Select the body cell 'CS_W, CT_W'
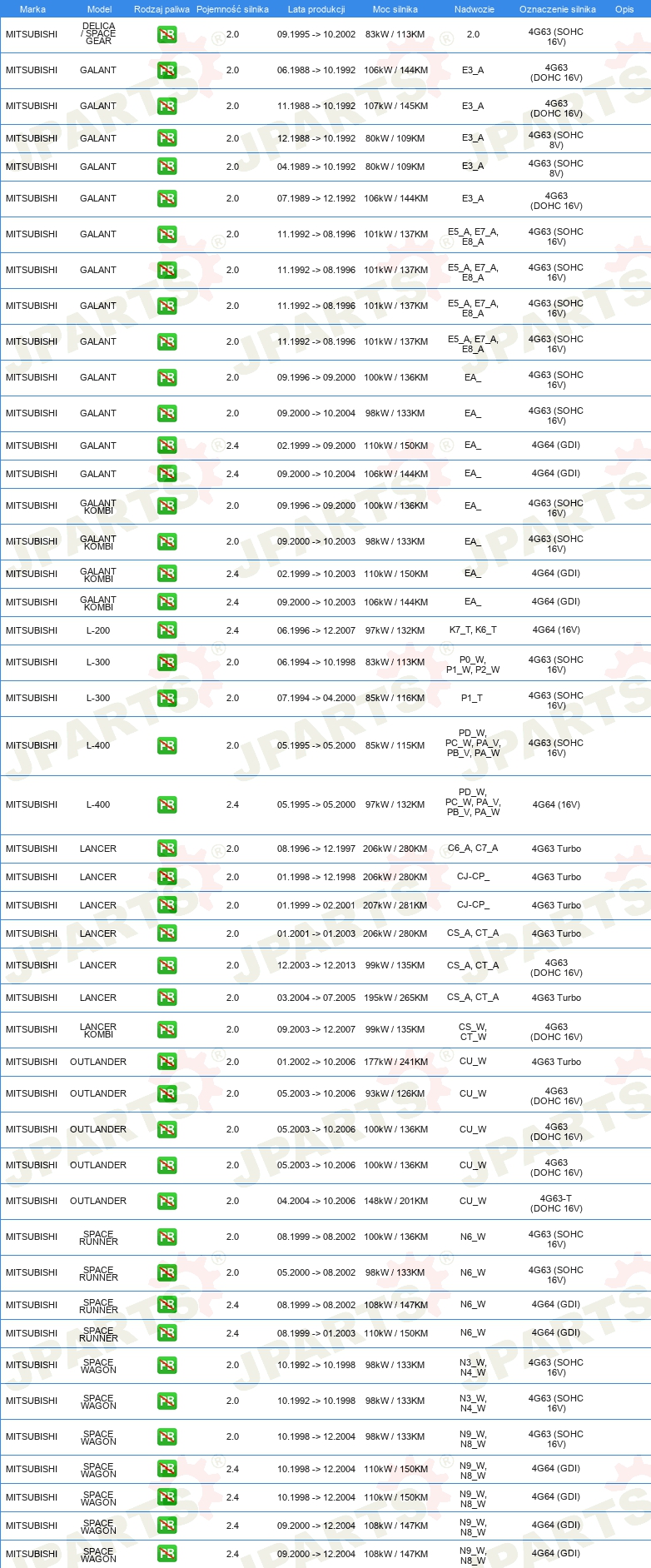 click(473, 1032)
